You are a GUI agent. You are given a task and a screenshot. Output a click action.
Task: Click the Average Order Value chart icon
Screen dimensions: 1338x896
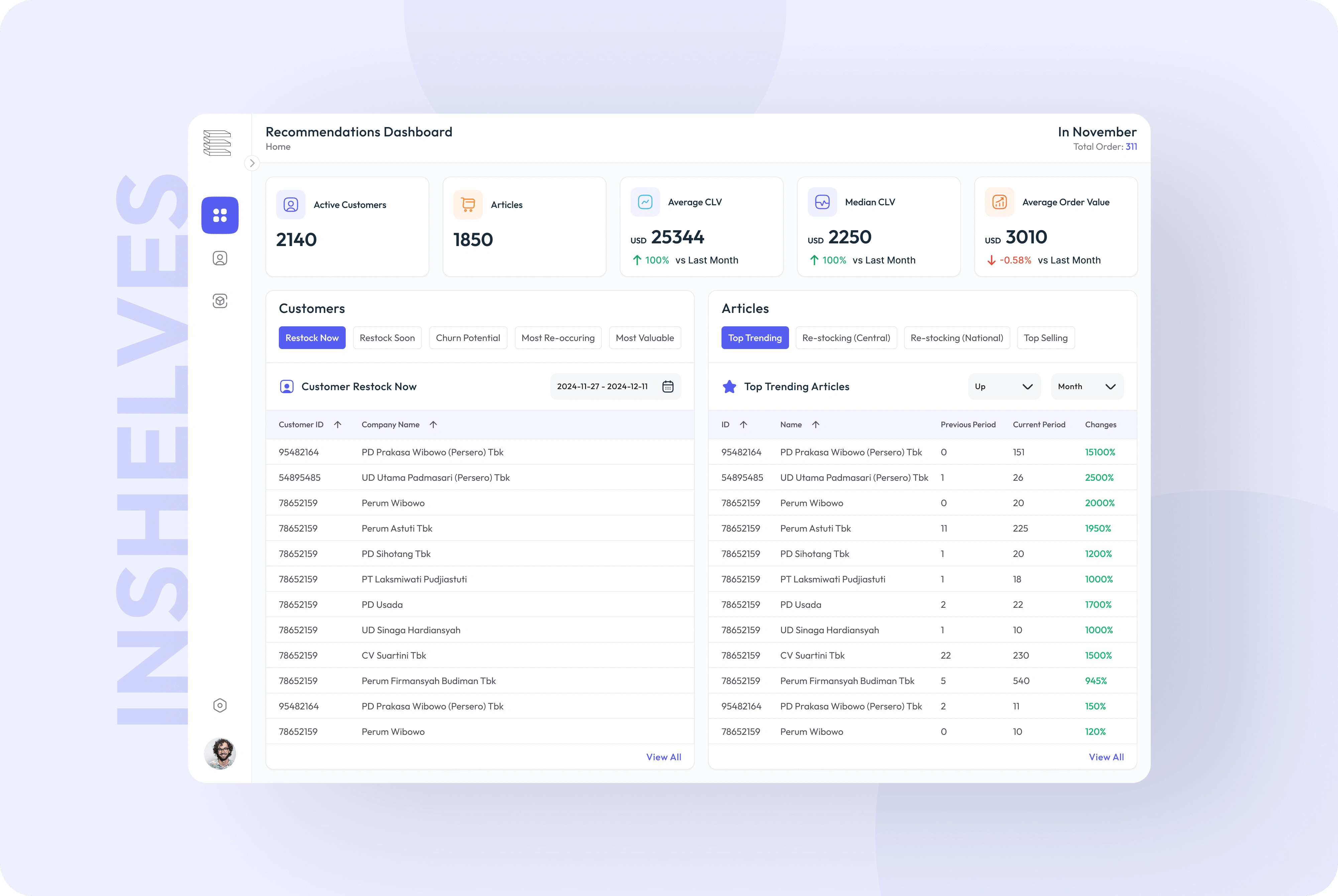coord(999,202)
